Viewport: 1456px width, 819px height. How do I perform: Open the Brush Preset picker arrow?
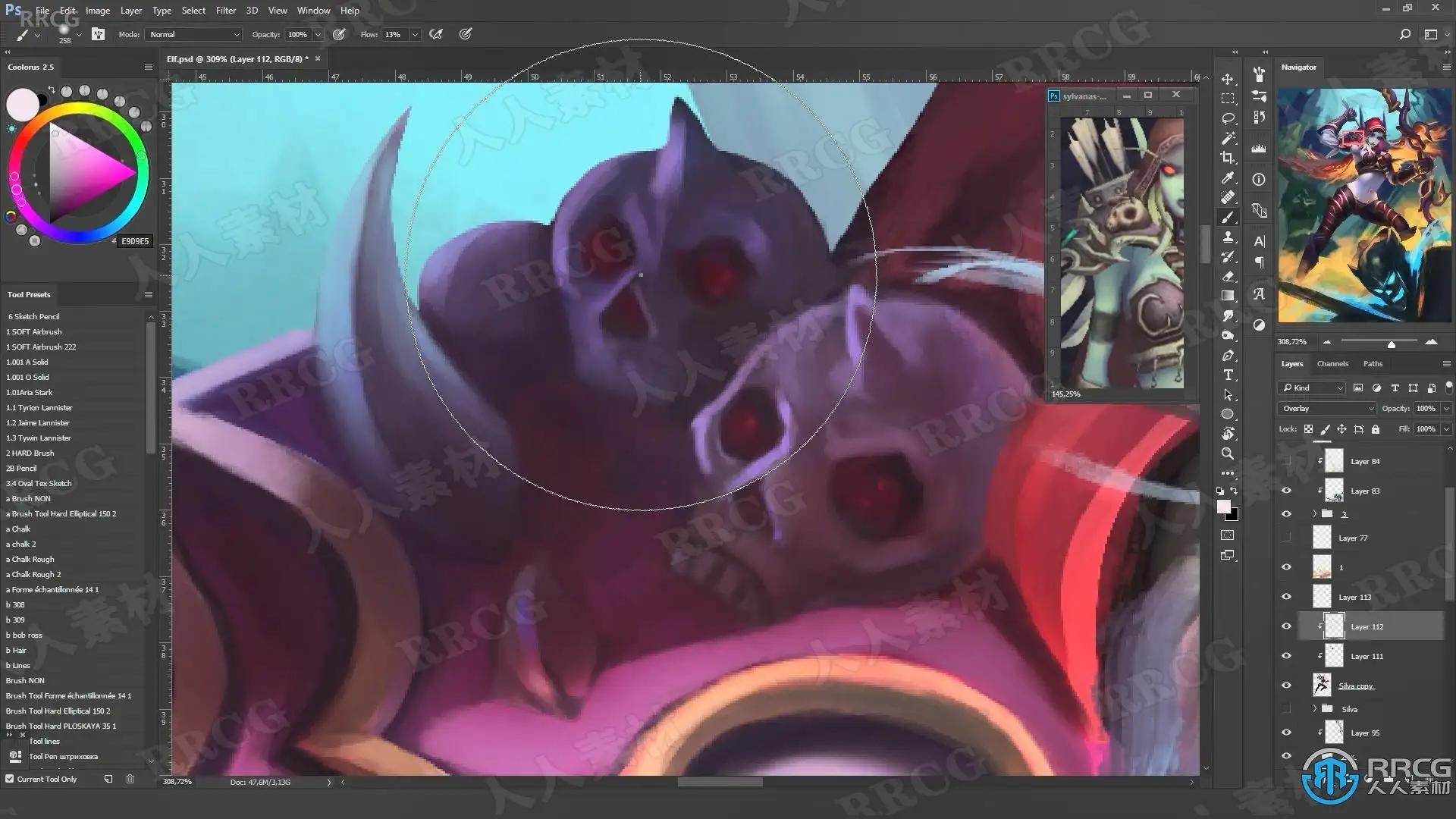tap(79, 35)
